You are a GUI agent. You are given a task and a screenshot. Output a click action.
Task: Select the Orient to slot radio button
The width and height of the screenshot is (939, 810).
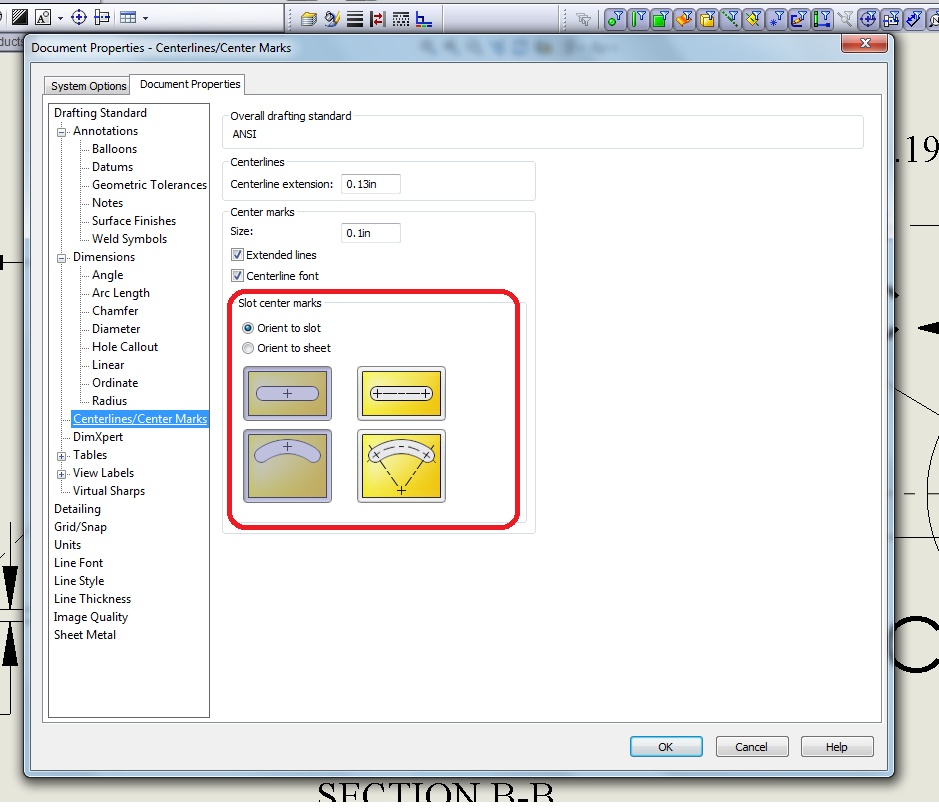(x=248, y=328)
